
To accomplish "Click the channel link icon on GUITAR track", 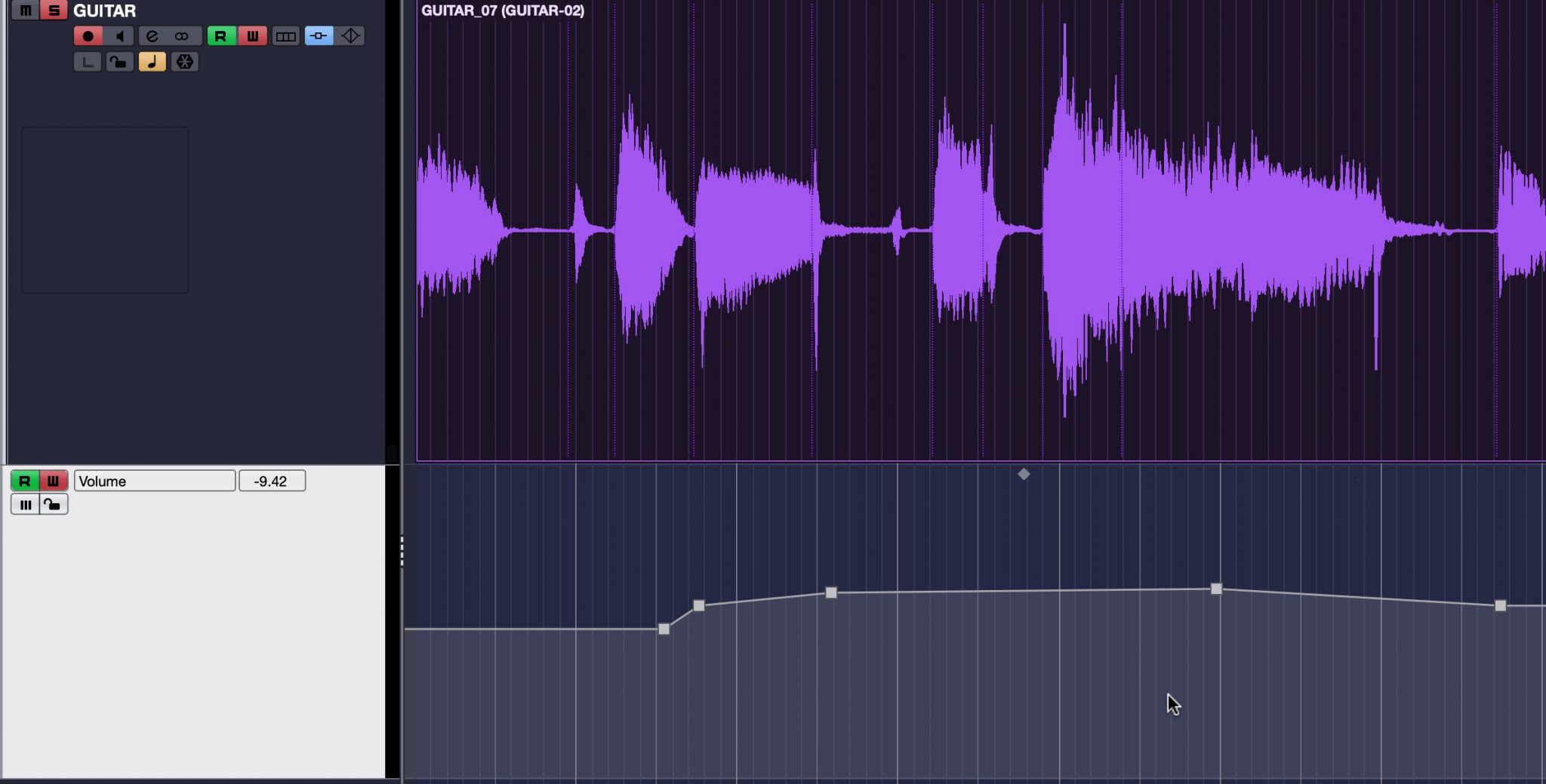I will (180, 35).
